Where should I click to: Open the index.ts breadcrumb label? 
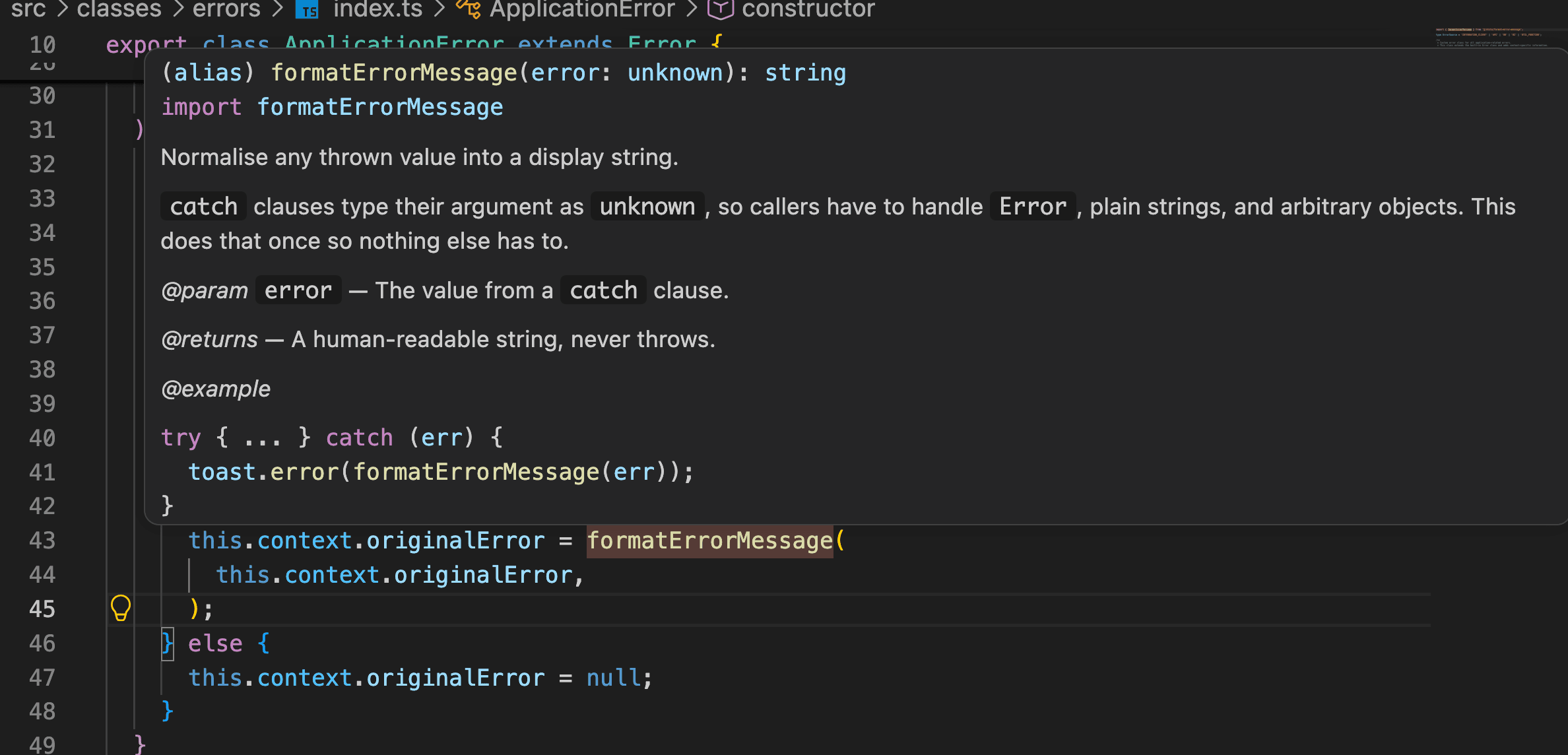click(377, 9)
